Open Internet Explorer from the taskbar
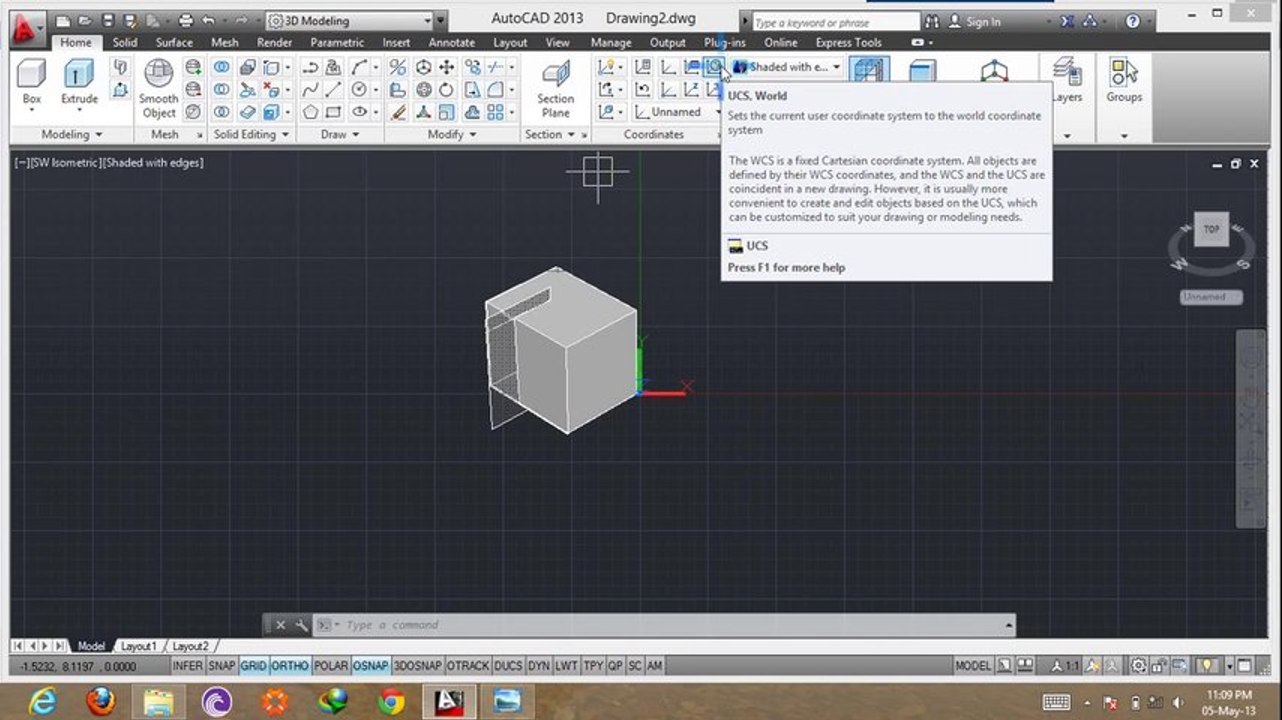 click(42, 701)
